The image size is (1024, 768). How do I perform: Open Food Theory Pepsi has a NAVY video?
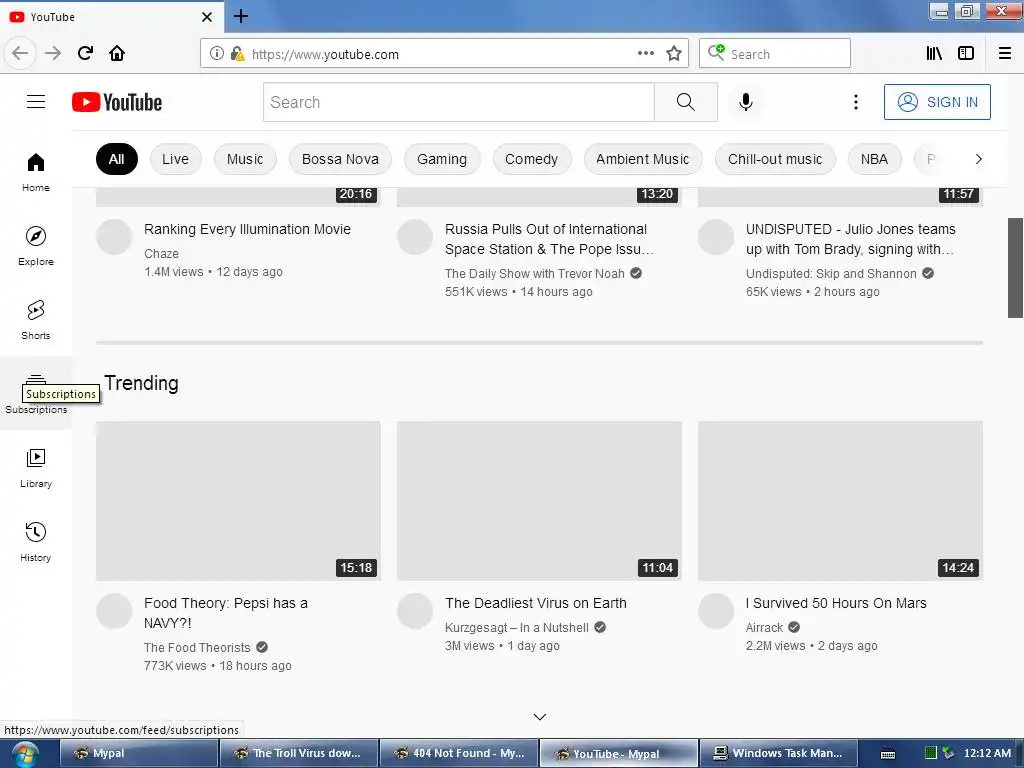(x=226, y=613)
